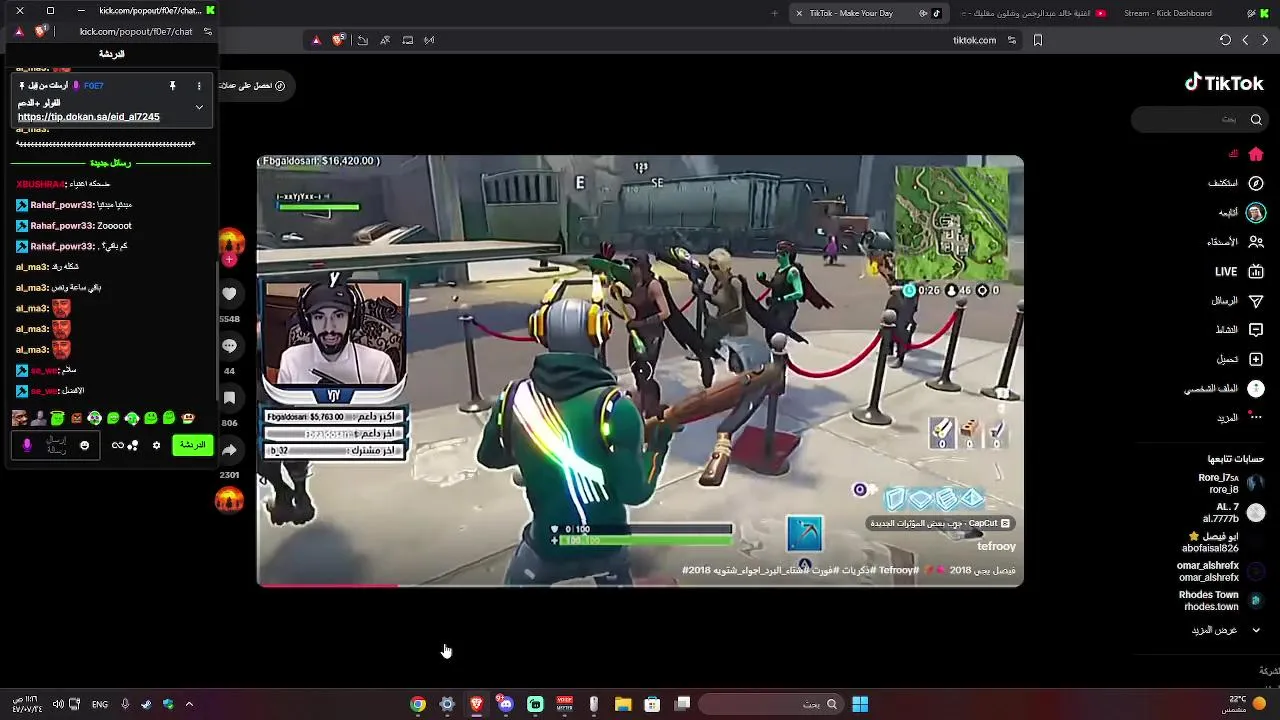Click the Tefrooy hashtag in video caption
Image resolution: width=1280 pixels, height=720 pixels.
tap(898, 570)
